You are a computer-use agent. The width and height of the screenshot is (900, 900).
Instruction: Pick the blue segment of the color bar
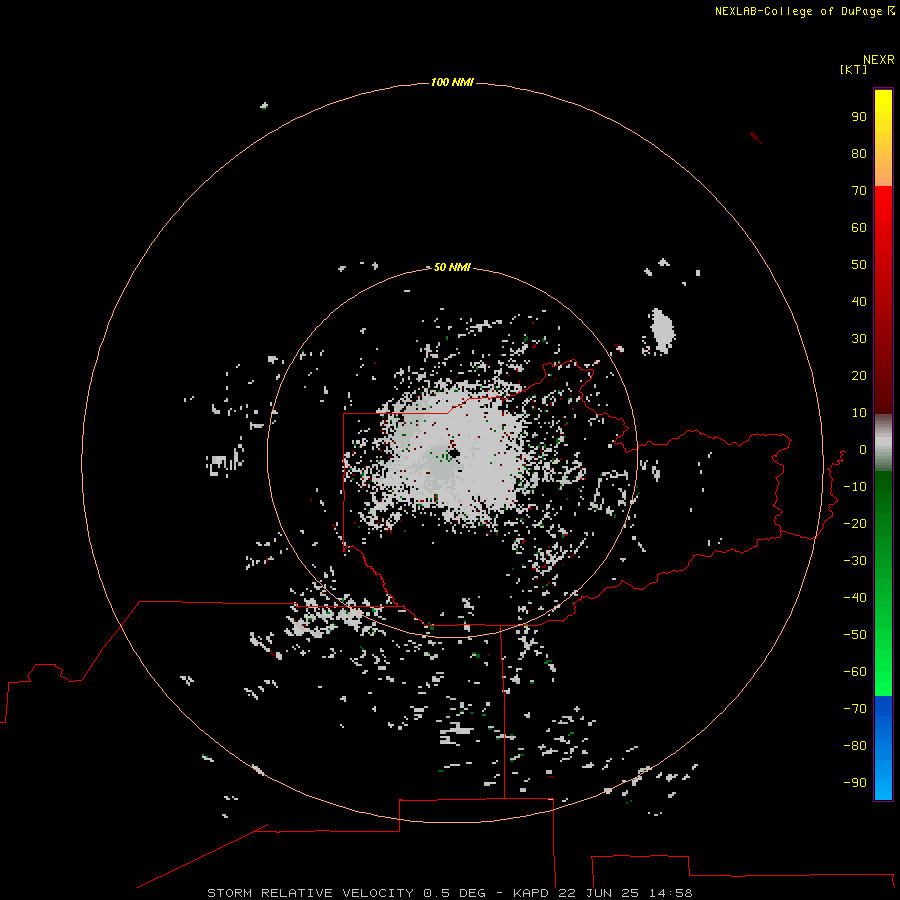tap(883, 748)
